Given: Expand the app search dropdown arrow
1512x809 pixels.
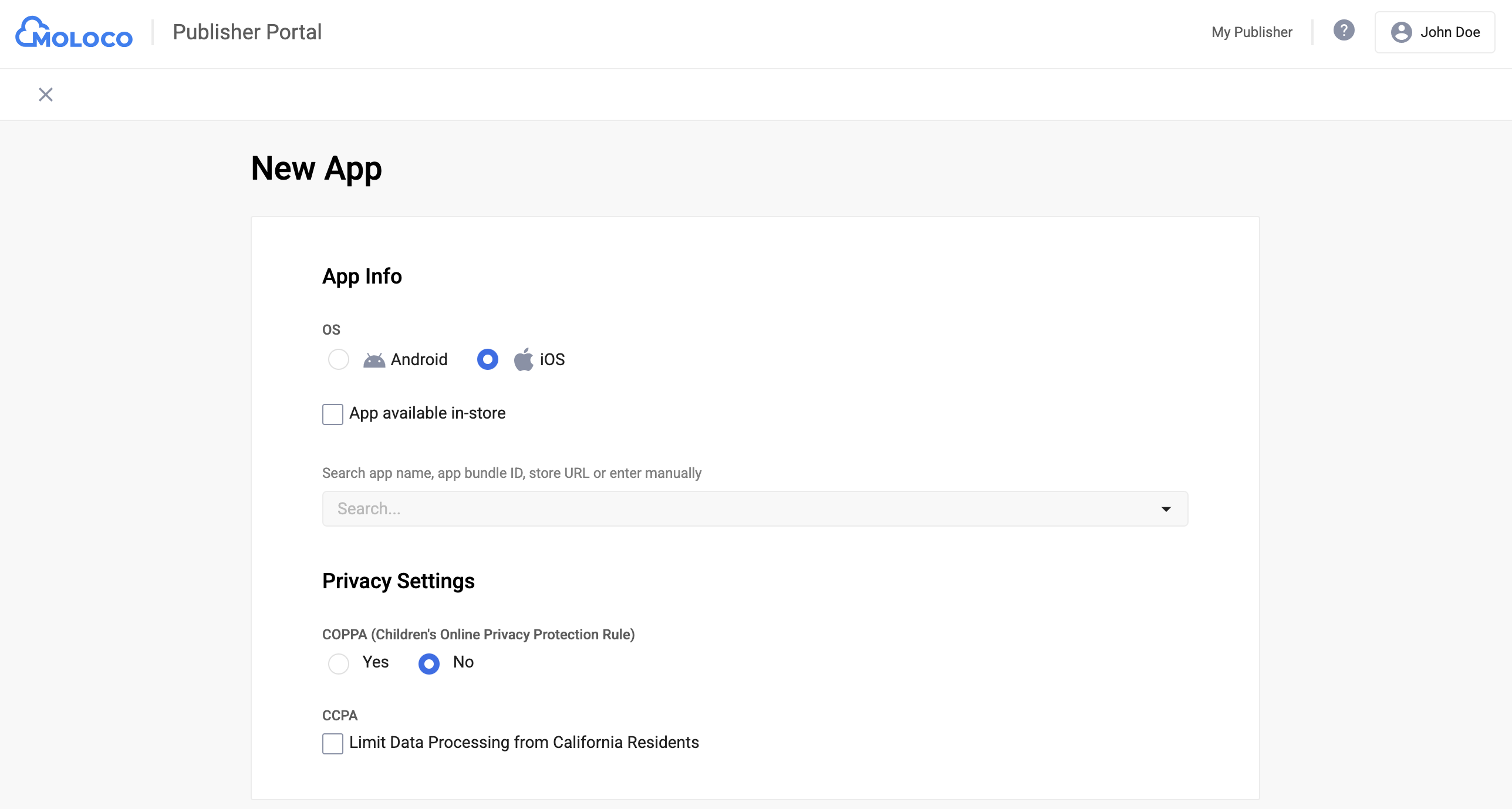Looking at the screenshot, I should (1166, 509).
